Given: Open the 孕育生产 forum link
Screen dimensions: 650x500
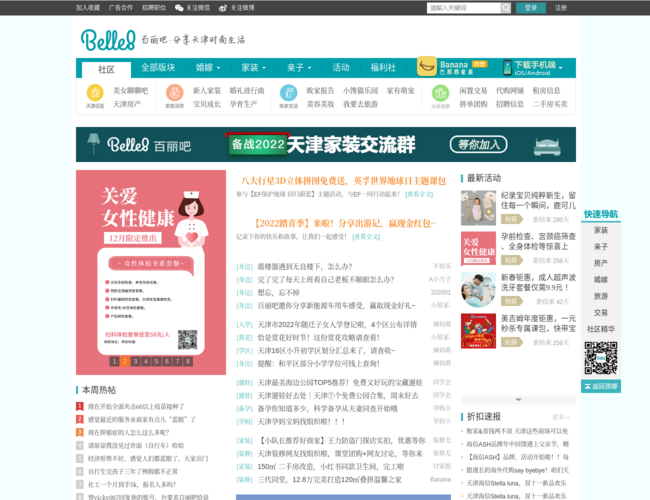Looking at the screenshot, I should coord(243,104).
